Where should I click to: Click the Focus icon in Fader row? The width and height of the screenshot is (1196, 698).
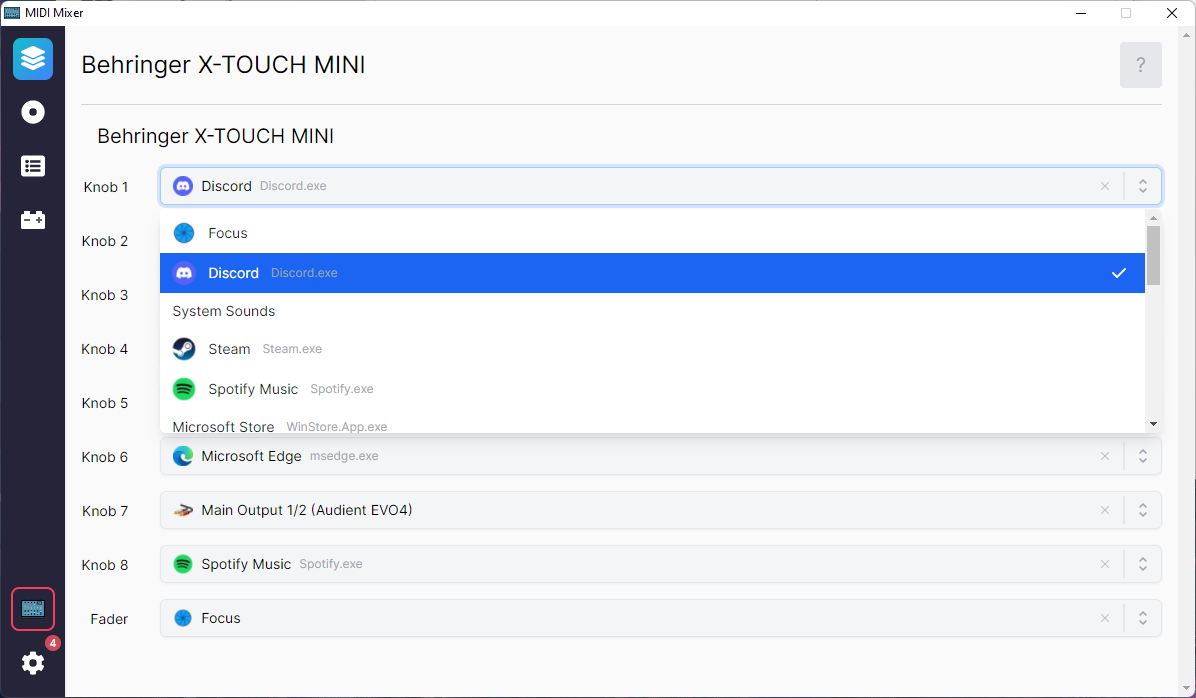pos(183,618)
